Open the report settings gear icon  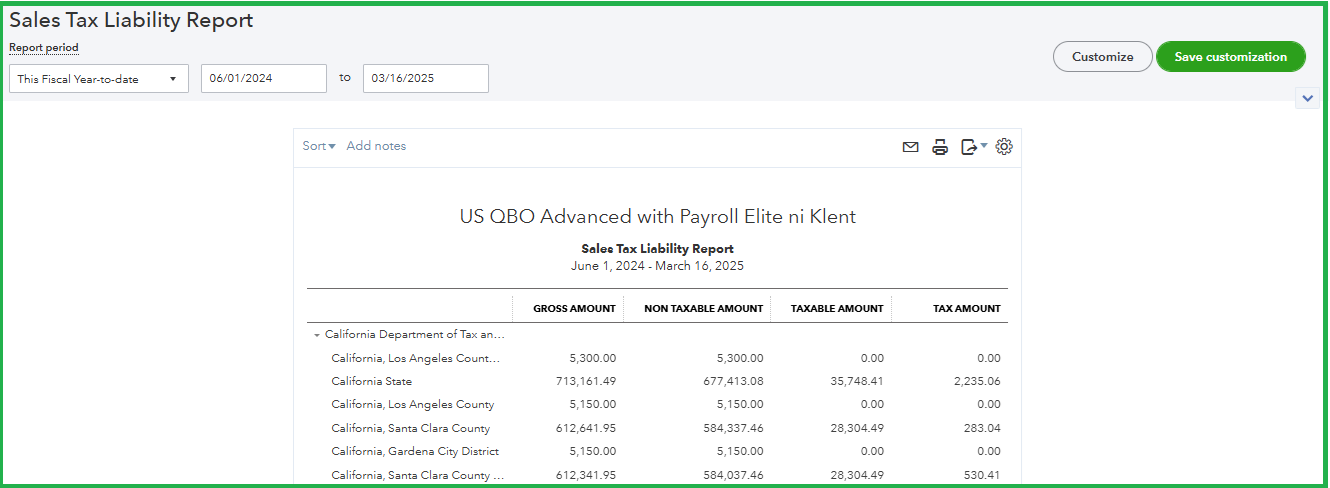1004,147
